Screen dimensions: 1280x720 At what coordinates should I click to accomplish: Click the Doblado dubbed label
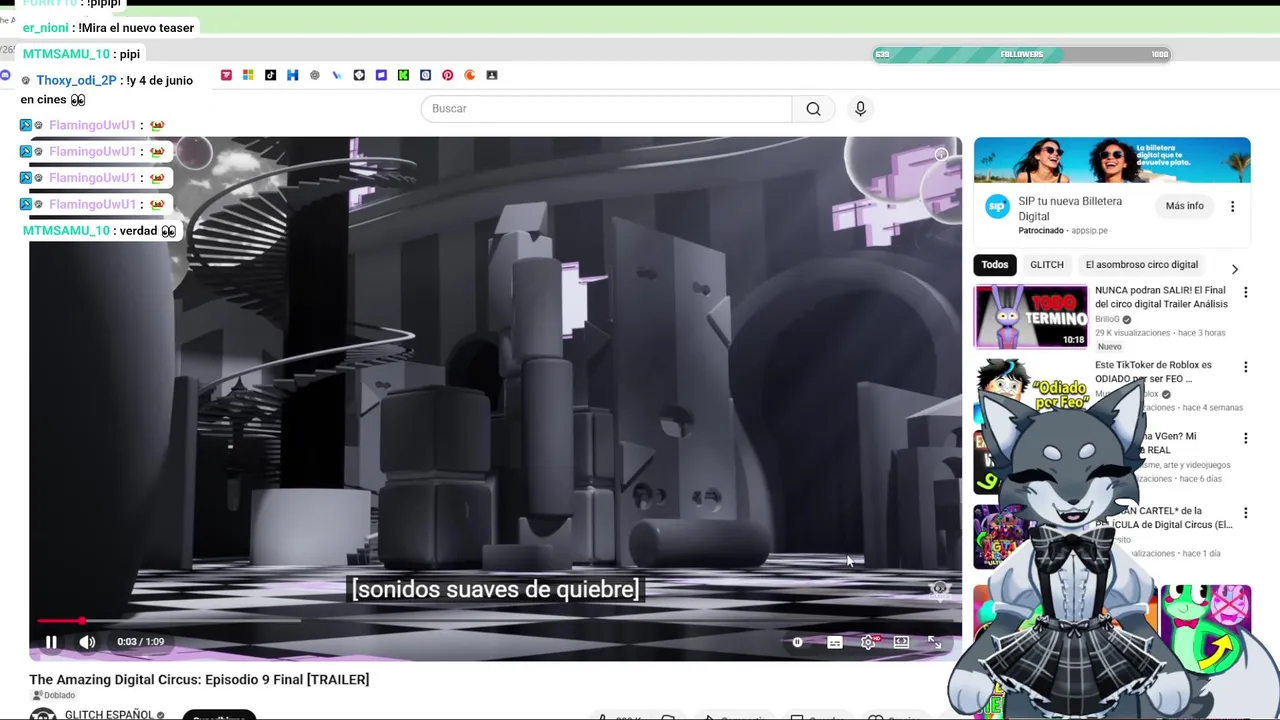(53, 695)
